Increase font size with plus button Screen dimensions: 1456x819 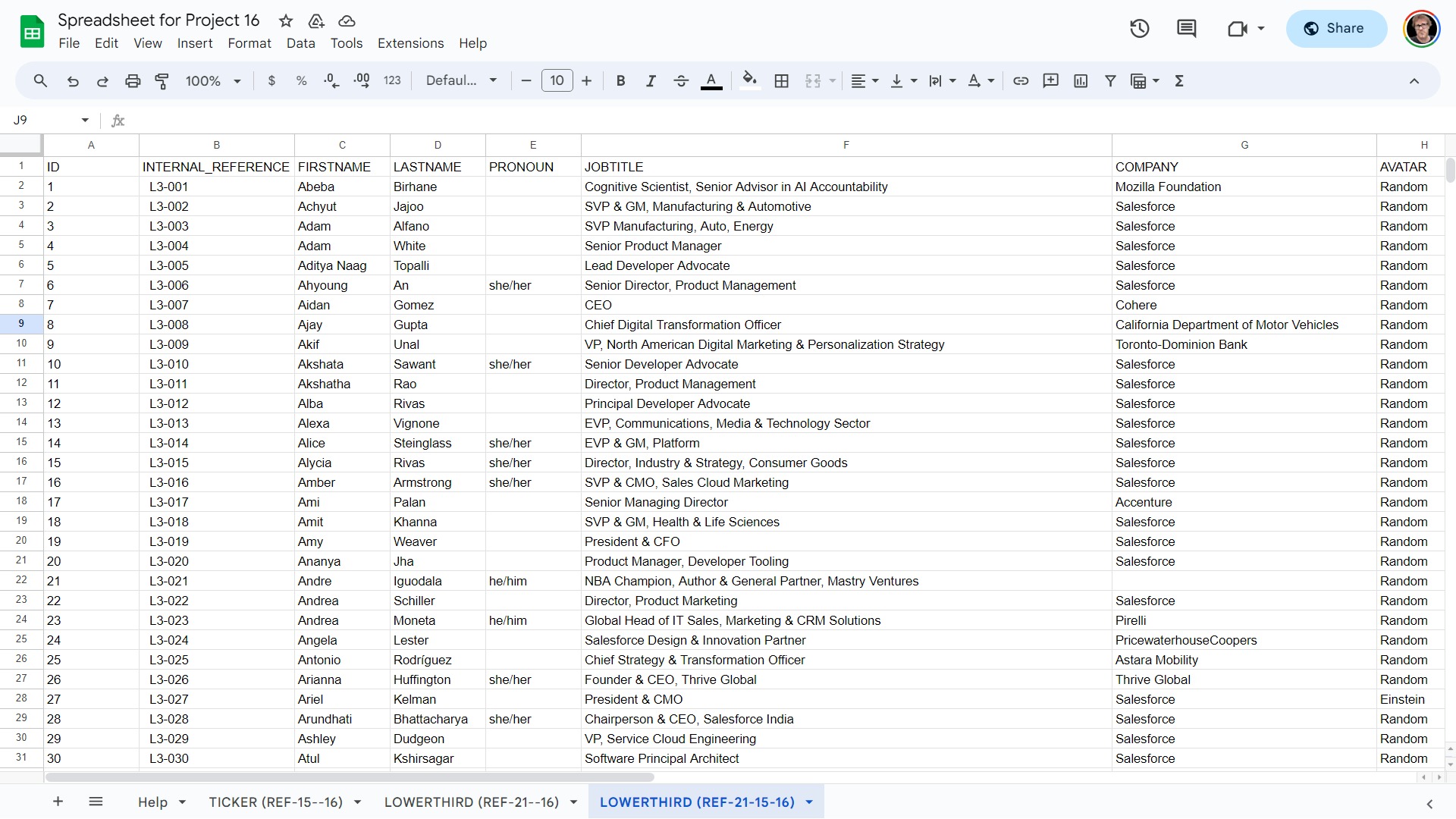(586, 81)
